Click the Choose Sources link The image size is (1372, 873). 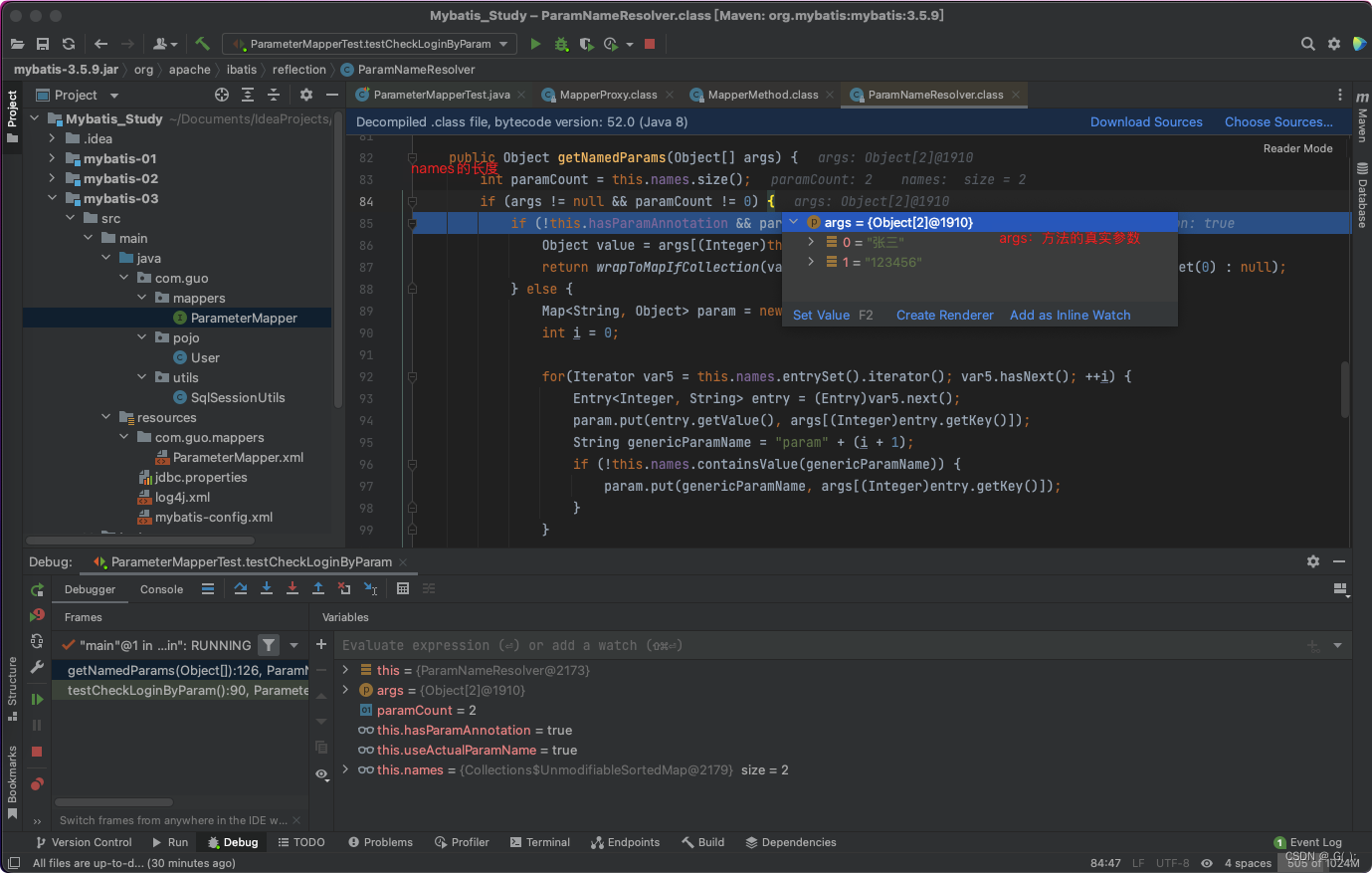pos(1278,121)
